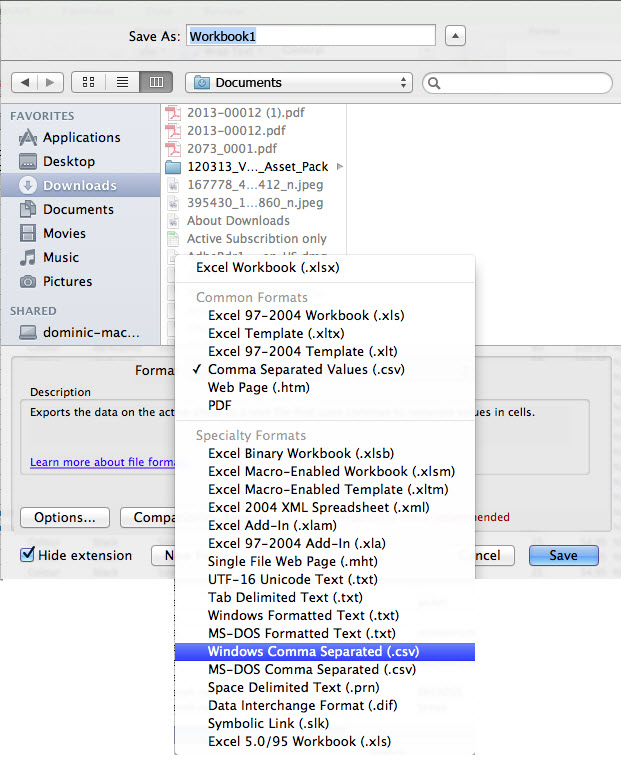Expand the Asset_Pack folder arrow

click(340, 167)
